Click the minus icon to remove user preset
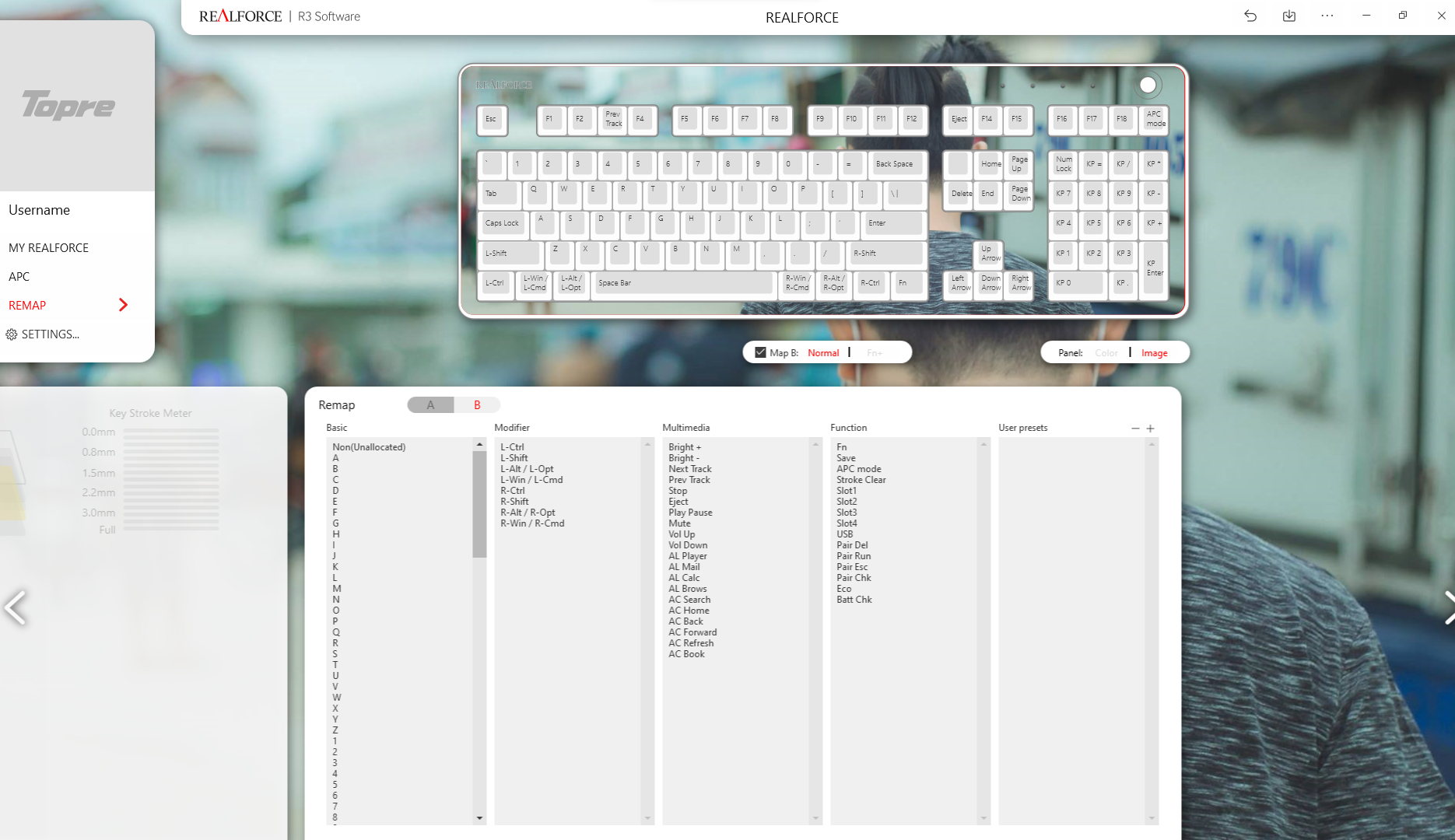This screenshot has width=1455, height=840. 1135,429
